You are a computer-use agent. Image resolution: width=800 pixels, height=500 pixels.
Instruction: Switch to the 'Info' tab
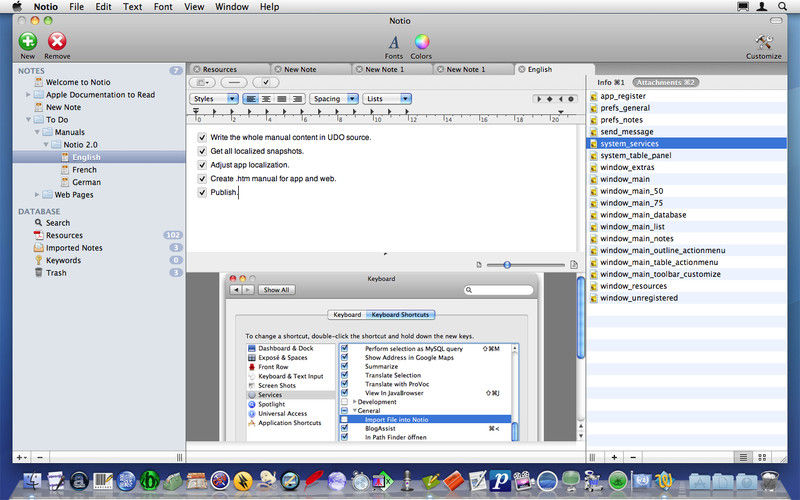(610, 82)
